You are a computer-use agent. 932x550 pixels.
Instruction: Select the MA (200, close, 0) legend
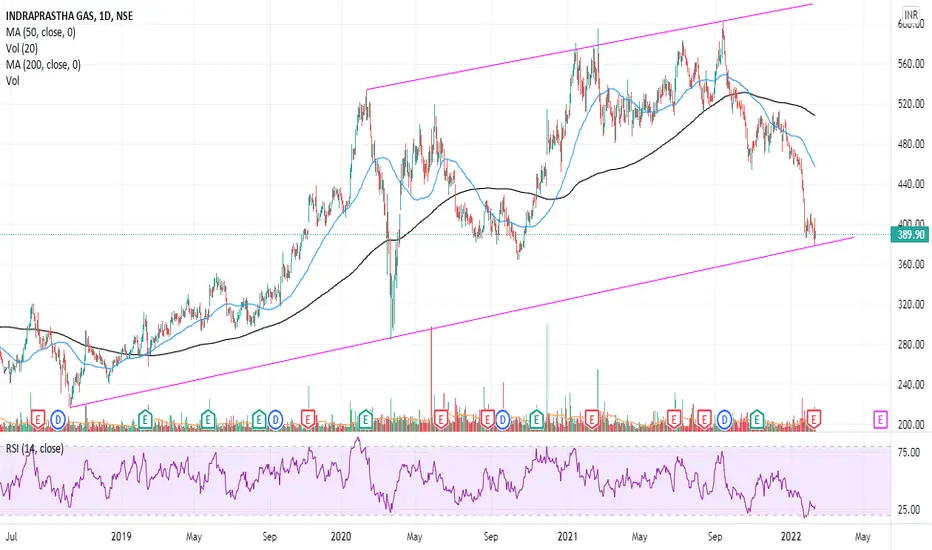point(43,64)
